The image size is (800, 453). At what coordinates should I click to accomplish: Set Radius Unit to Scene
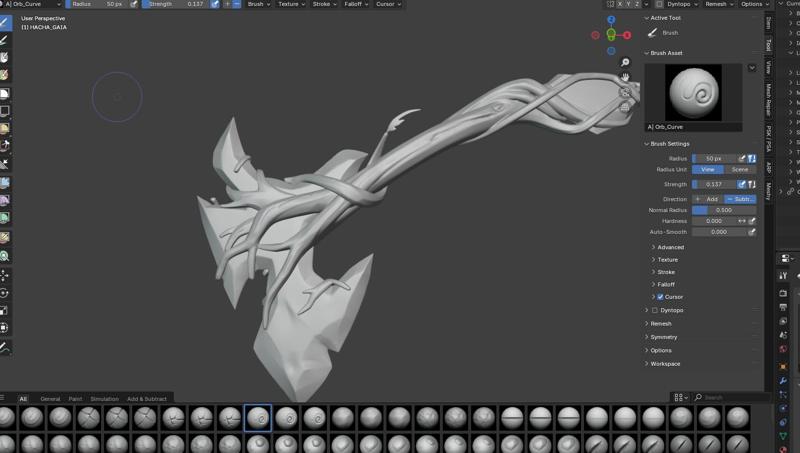[740, 169]
